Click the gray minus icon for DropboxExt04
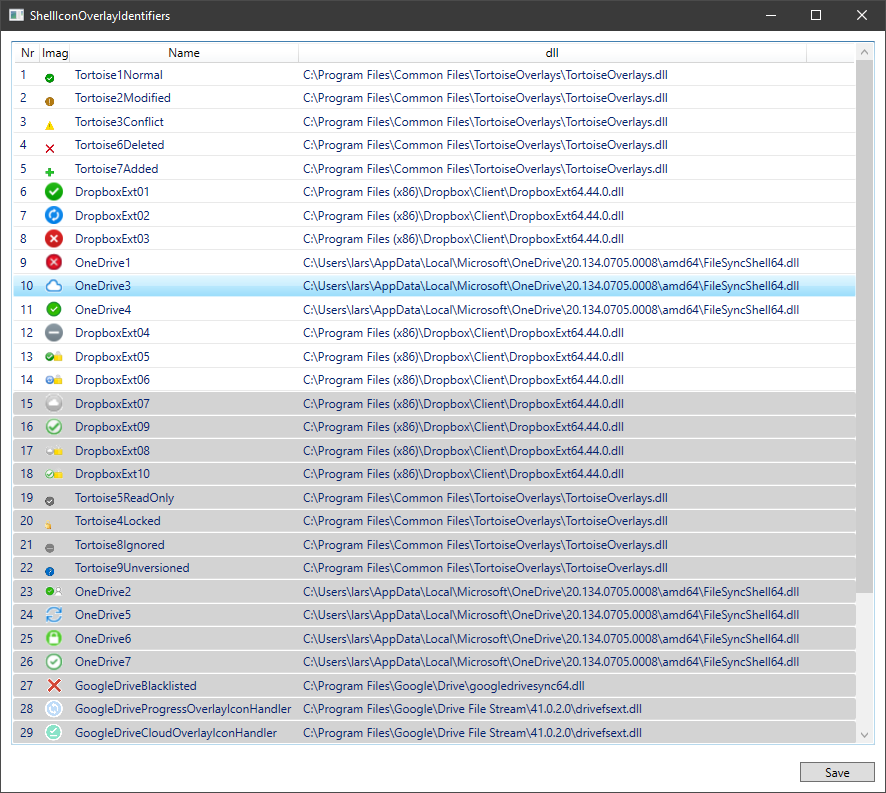 click(x=54, y=333)
